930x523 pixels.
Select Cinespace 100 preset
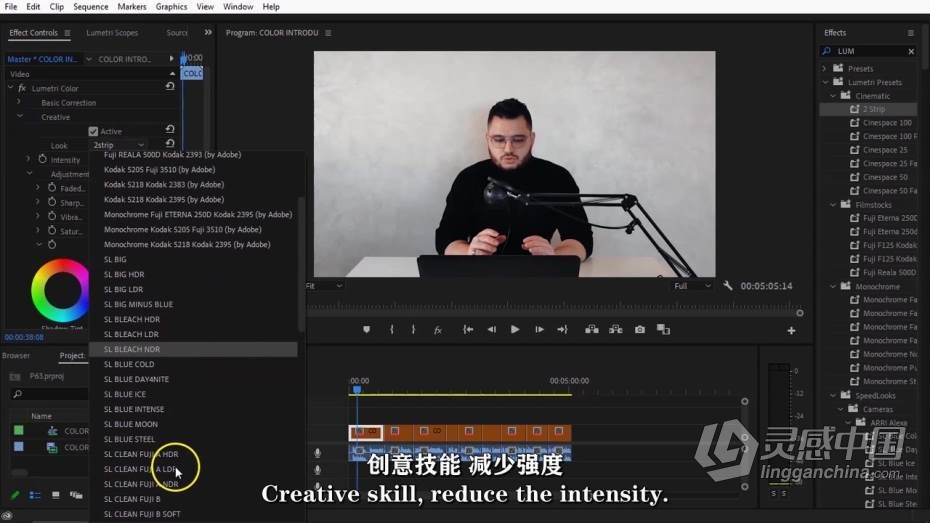coord(887,123)
